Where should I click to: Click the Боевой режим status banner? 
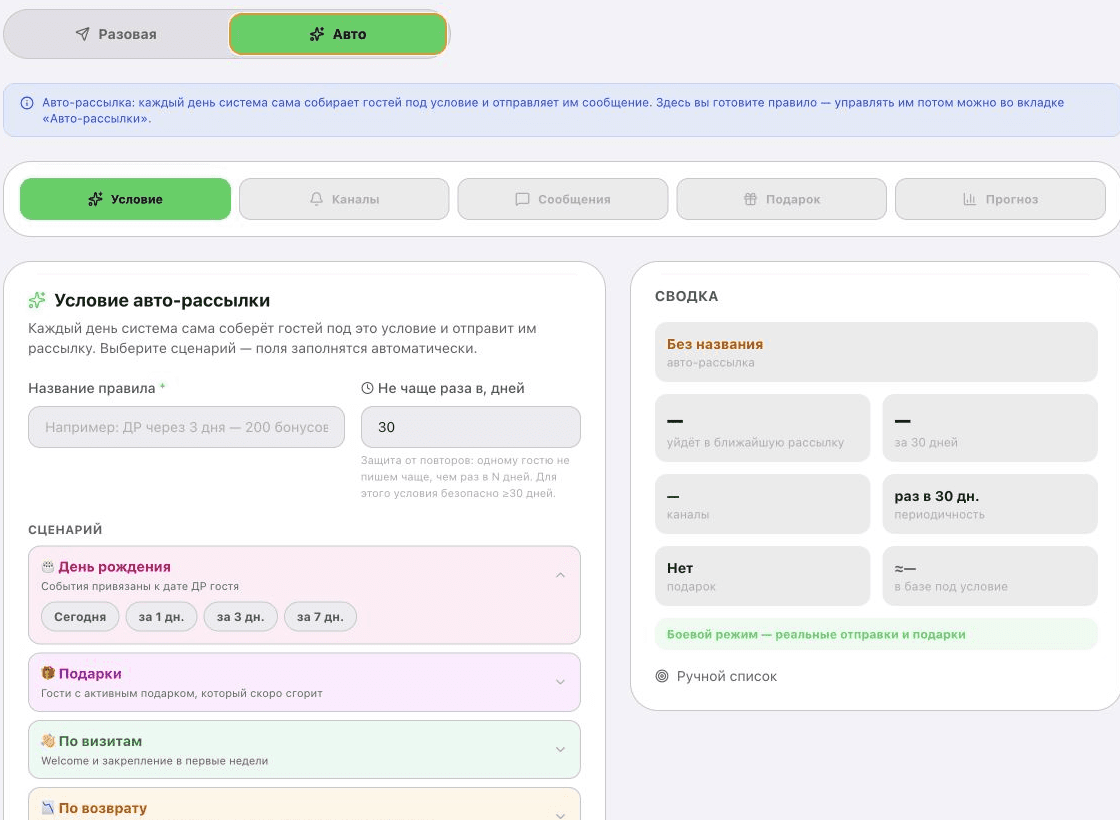(x=876, y=634)
